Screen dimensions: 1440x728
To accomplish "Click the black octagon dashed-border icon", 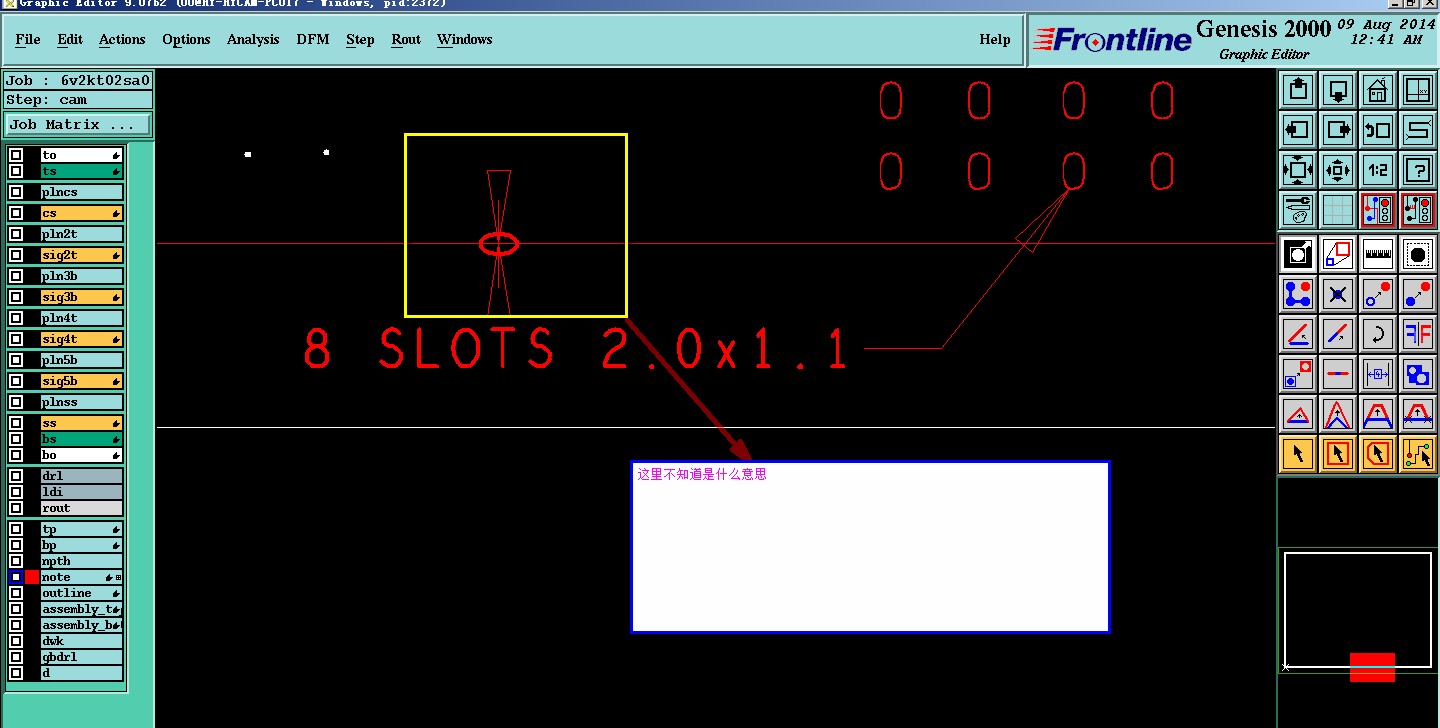I will coord(1418,254).
